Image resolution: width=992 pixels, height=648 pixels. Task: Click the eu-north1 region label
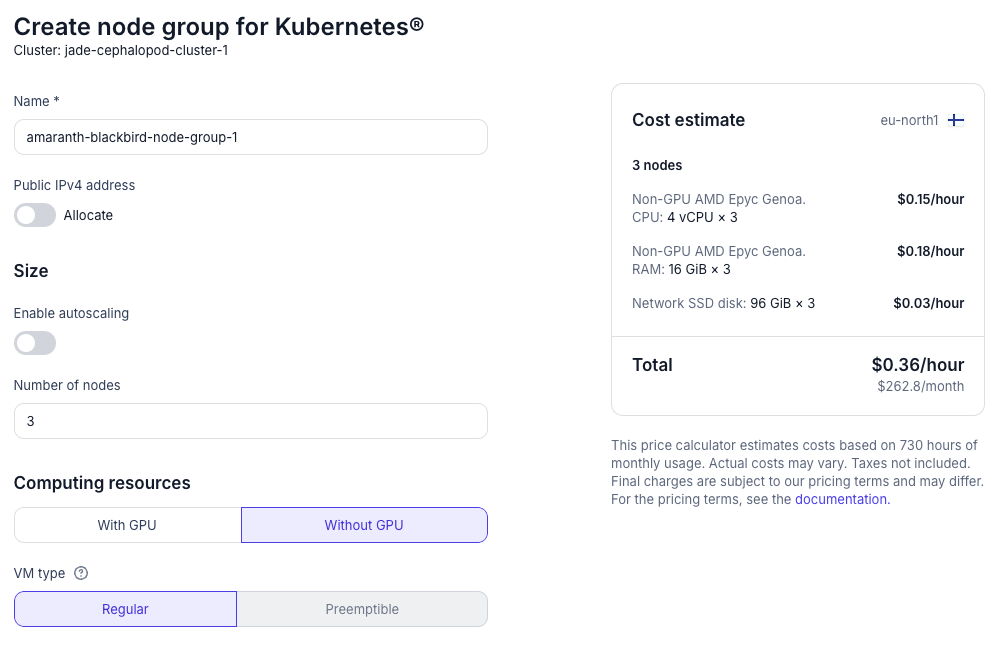(x=909, y=120)
